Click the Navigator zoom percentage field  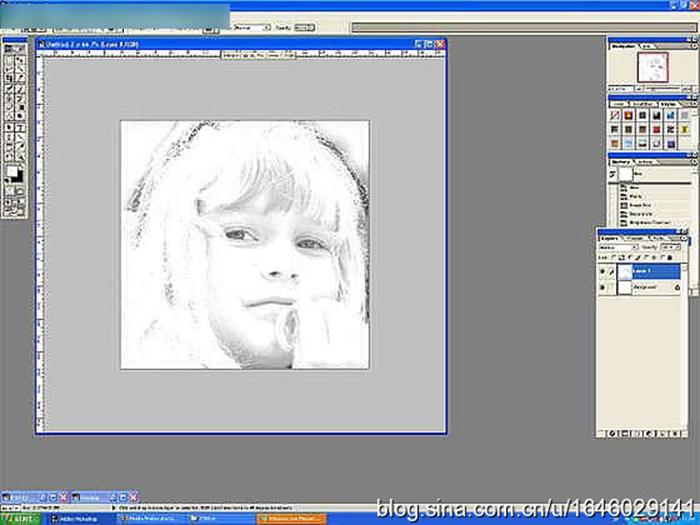tap(621, 89)
